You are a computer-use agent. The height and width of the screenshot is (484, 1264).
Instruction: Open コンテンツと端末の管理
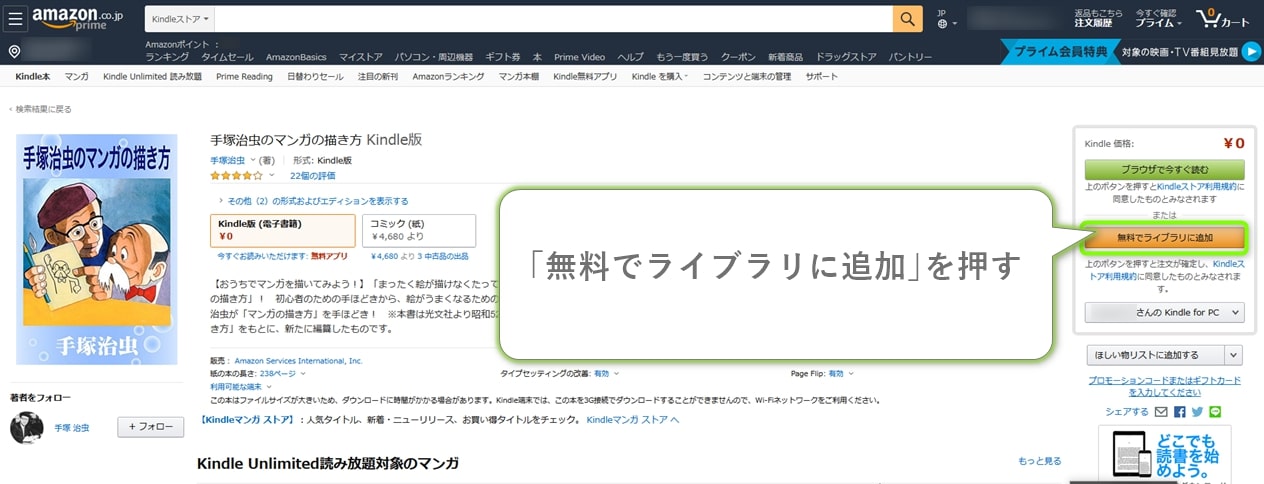tap(747, 76)
